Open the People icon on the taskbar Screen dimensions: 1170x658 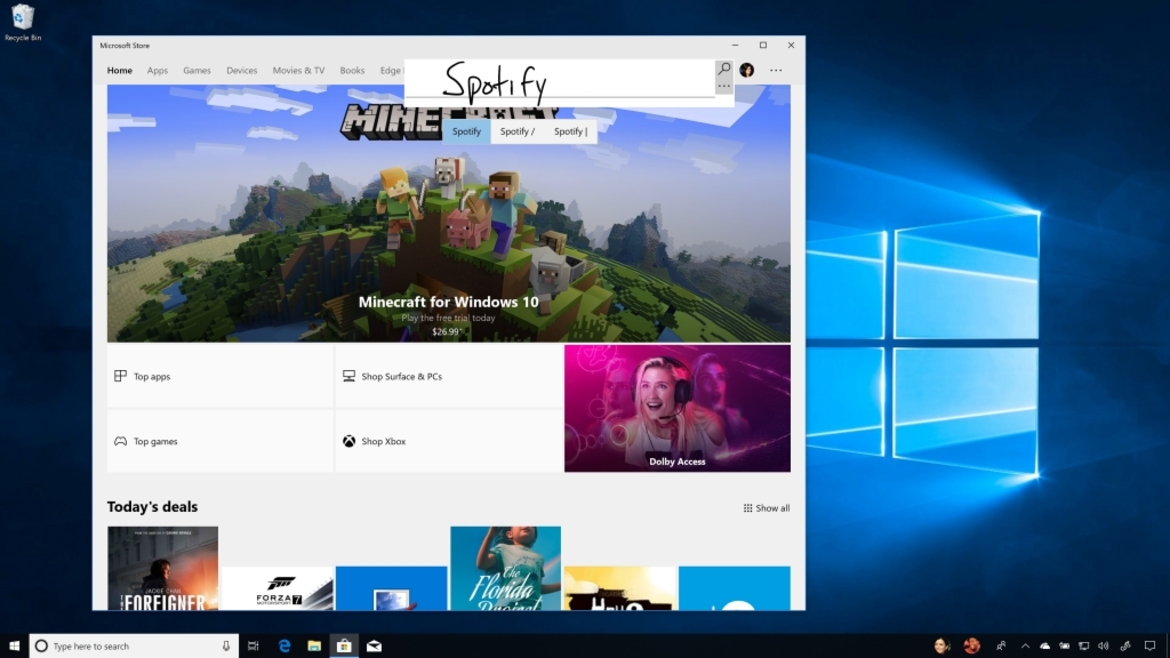tap(1001, 646)
